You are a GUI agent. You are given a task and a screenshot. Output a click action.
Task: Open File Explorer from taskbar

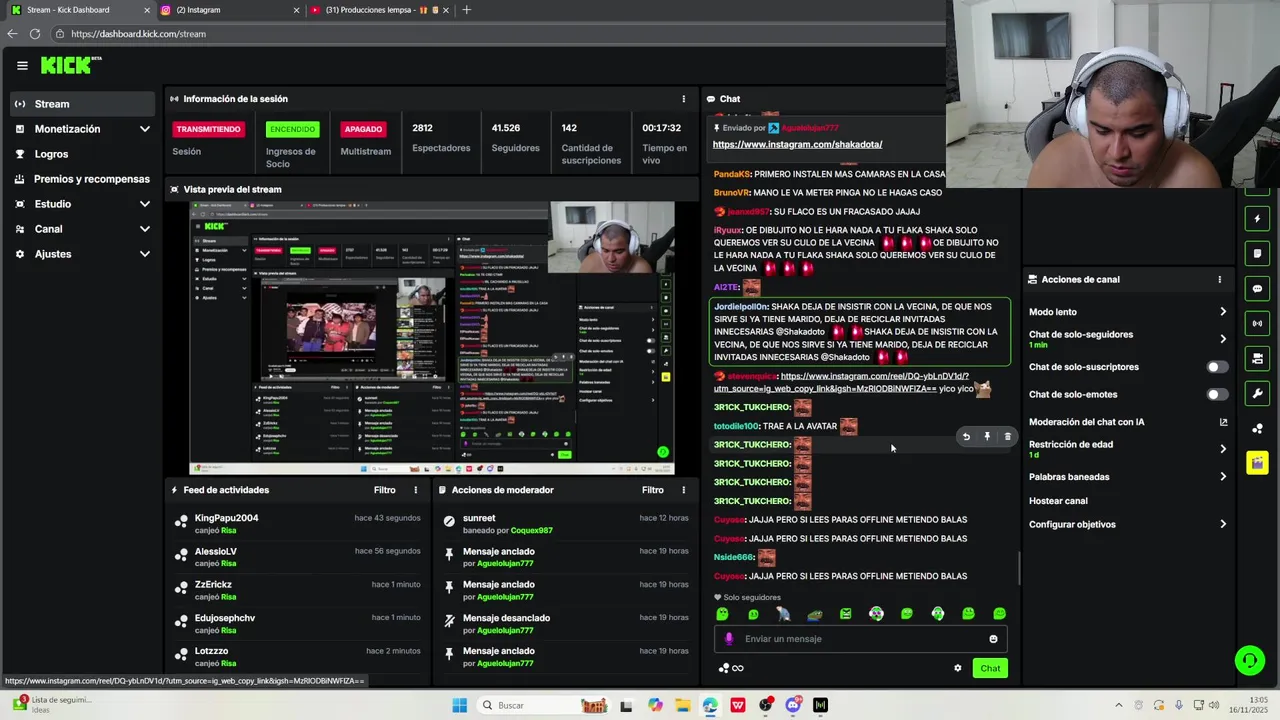(x=683, y=705)
